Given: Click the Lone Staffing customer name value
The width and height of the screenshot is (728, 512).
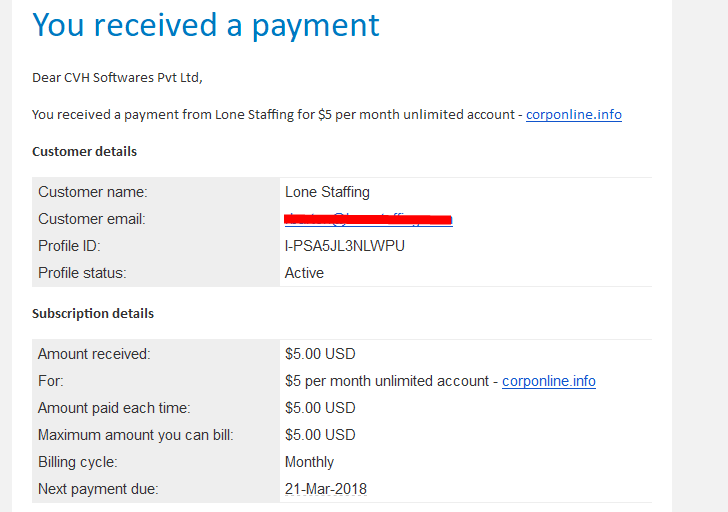Looking at the screenshot, I should pyautogui.click(x=327, y=192).
